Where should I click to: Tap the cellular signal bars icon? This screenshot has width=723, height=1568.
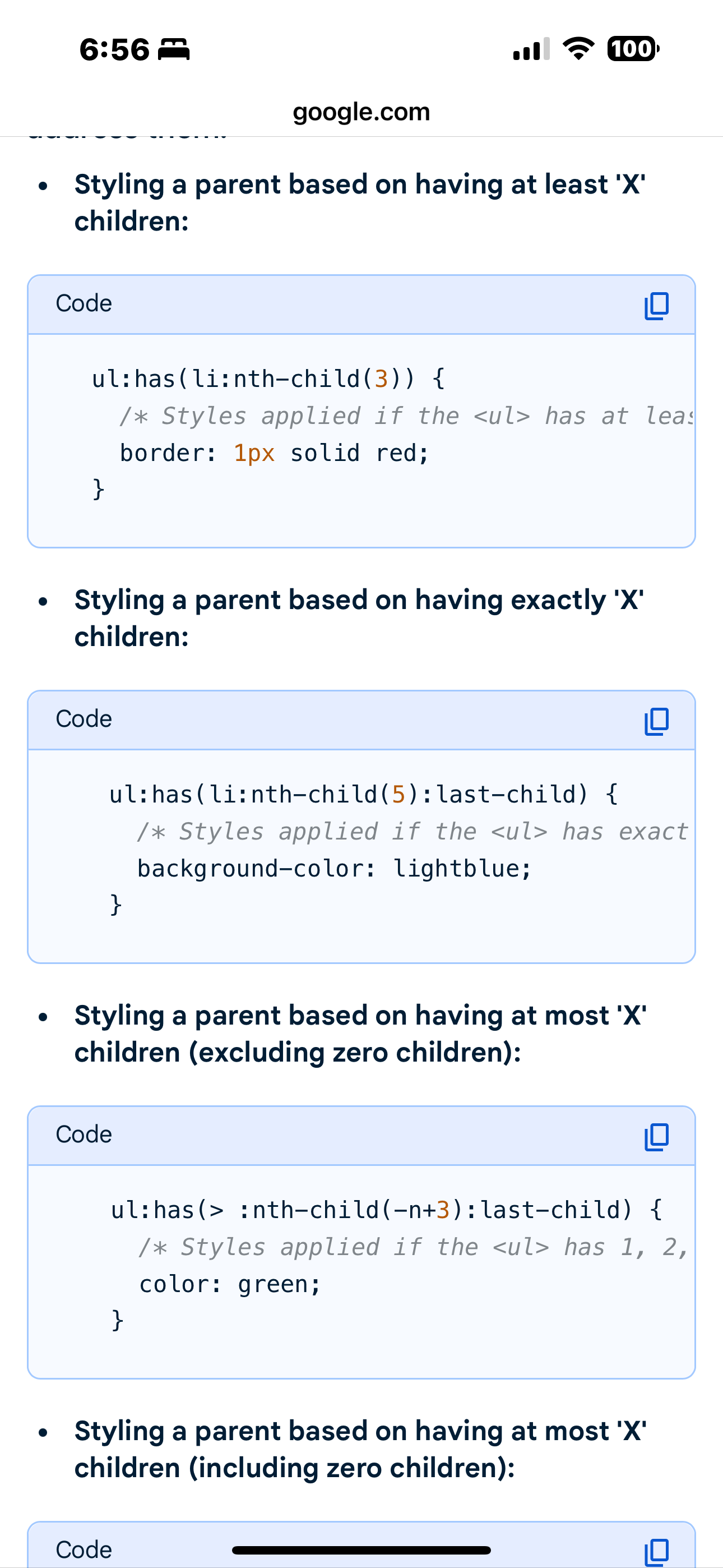531,49
